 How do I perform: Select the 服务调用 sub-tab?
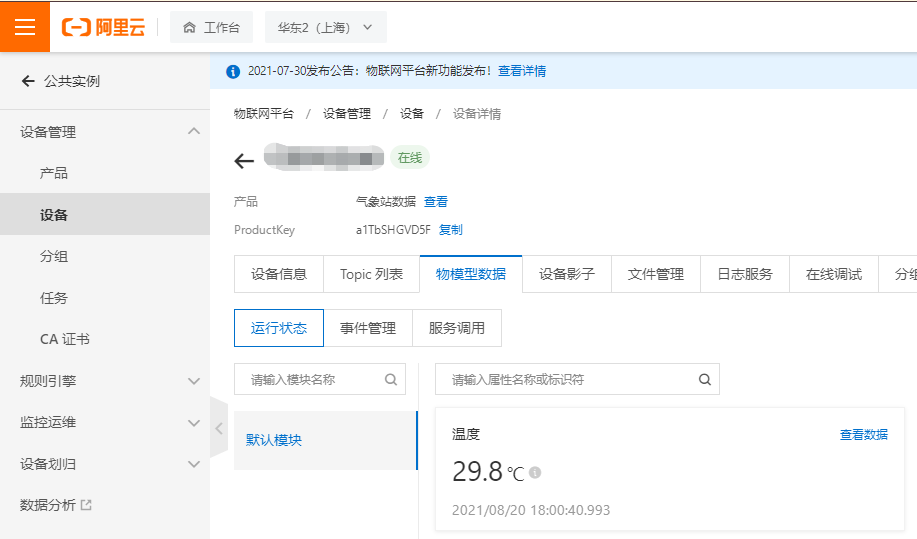tap(457, 328)
